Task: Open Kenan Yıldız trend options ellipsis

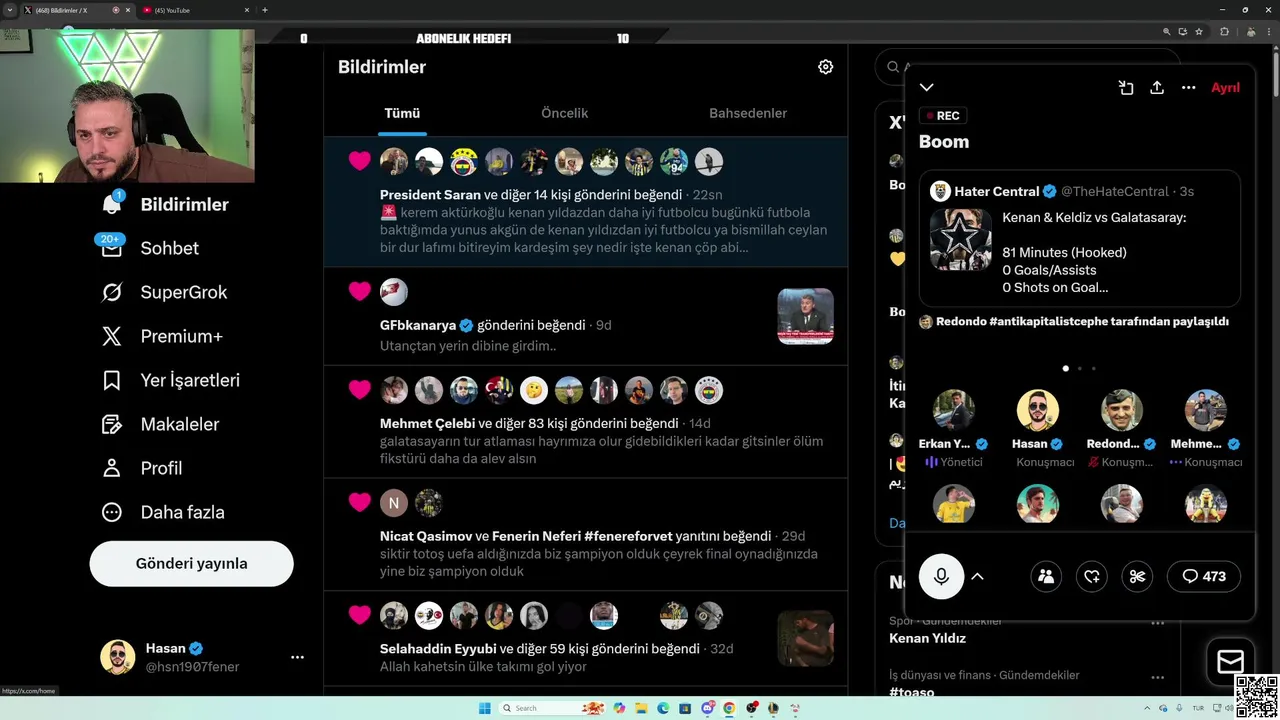Action: tap(1158, 623)
